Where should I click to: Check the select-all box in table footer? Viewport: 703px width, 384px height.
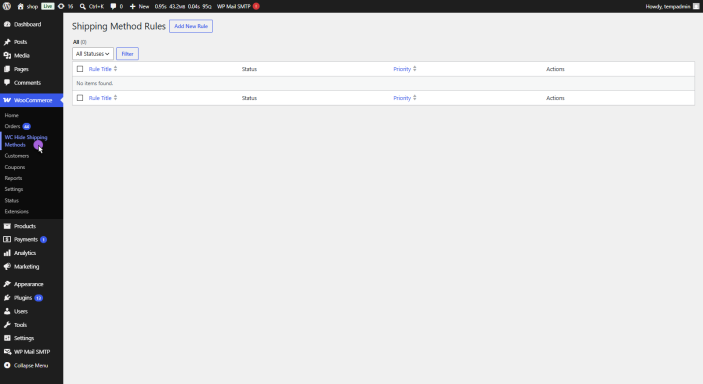pos(80,98)
